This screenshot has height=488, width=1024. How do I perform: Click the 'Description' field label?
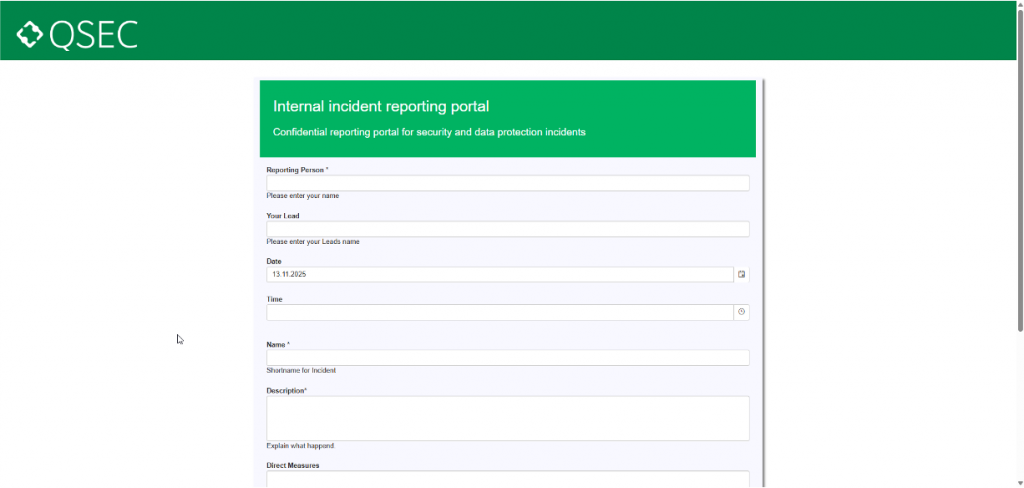click(285, 391)
